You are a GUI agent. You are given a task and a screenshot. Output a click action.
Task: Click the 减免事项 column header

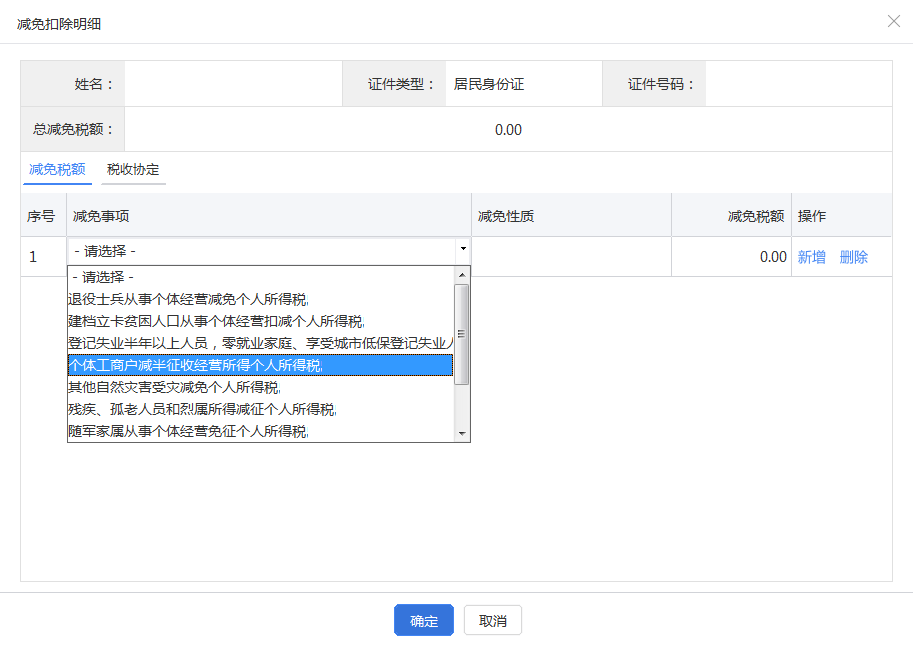[269, 216]
